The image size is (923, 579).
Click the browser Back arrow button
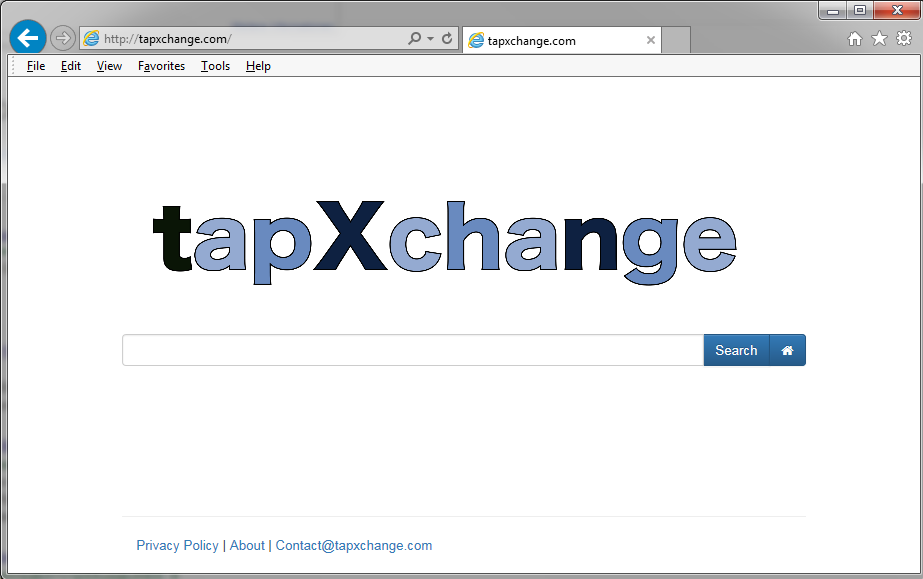(x=28, y=38)
